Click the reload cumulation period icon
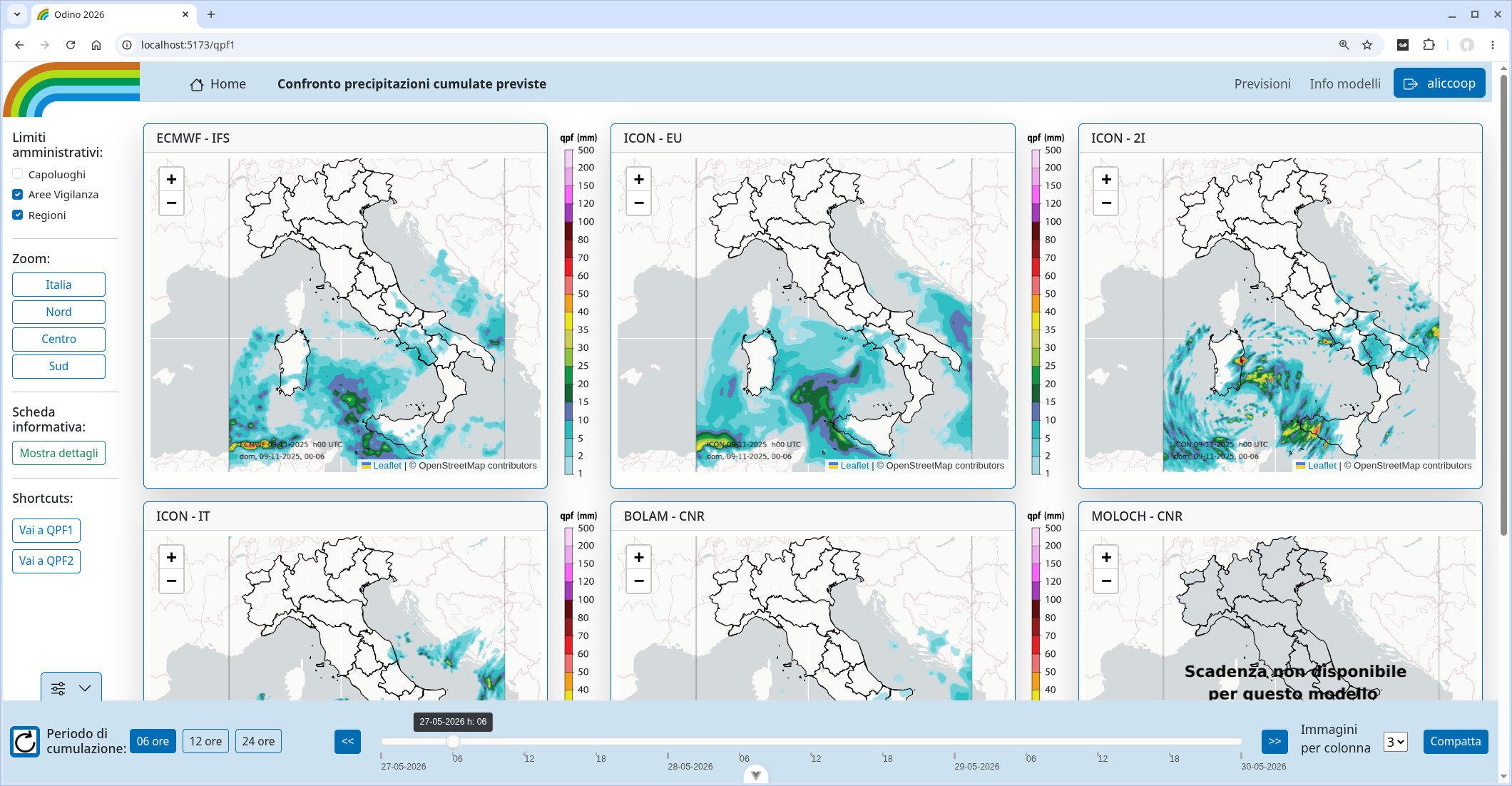 click(x=25, y=742)
